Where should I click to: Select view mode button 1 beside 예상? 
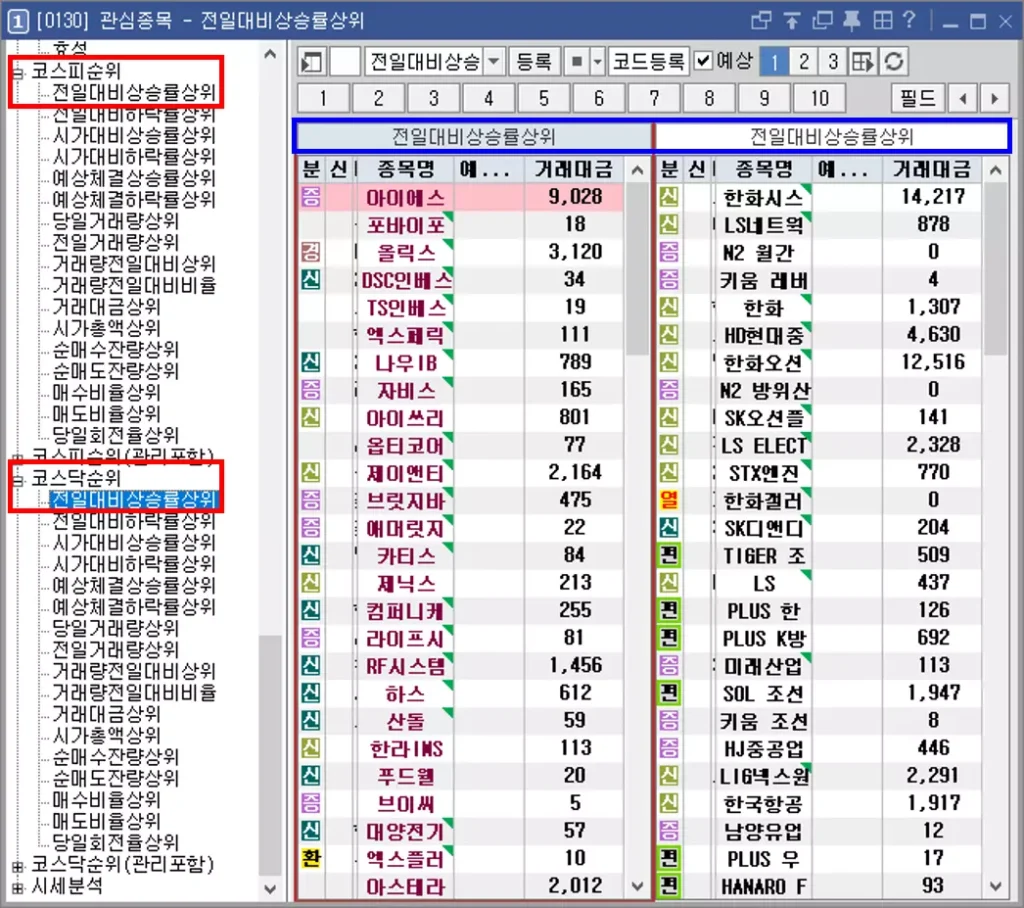click(774, 62)
